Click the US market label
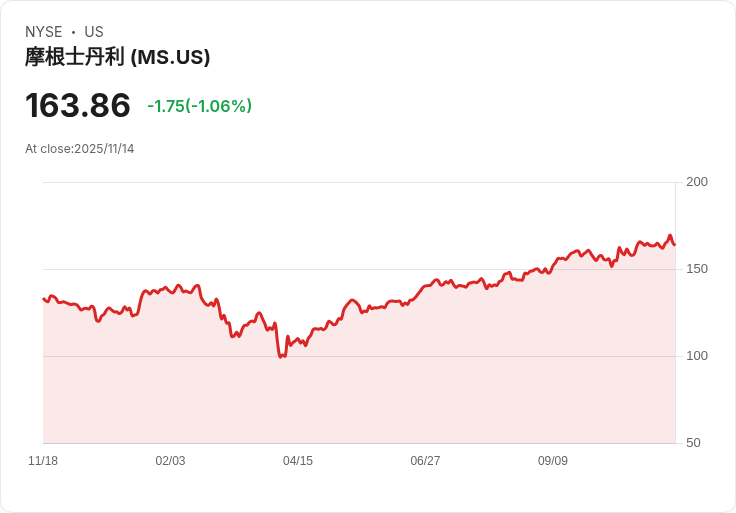Screen dimensions: 736x513 [x=94, y=32]
